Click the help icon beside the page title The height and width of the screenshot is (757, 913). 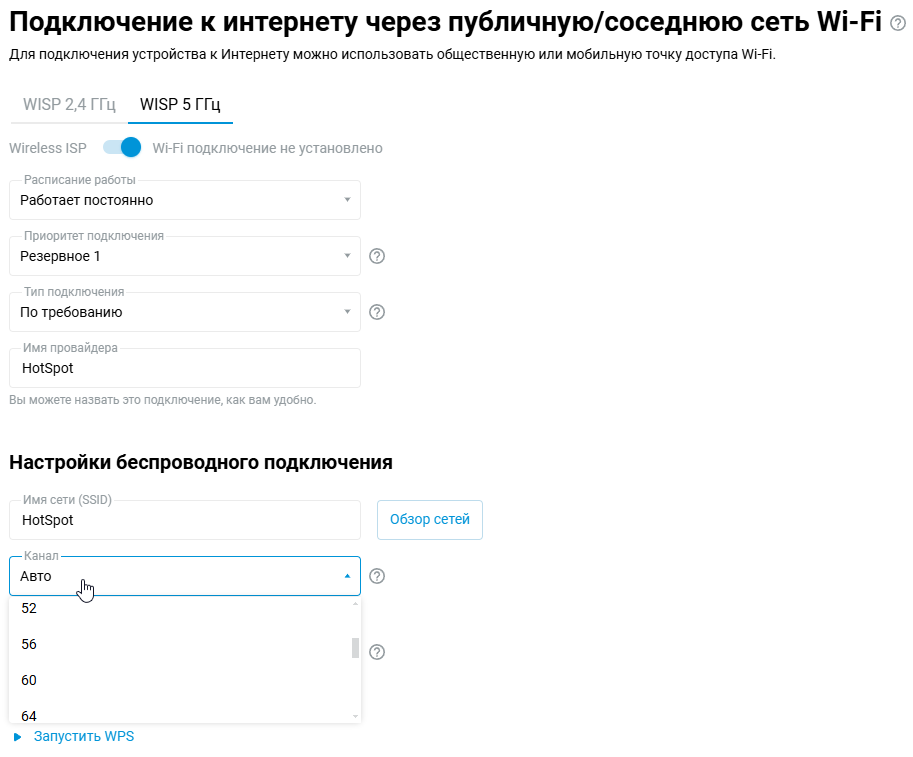click(x=897, y=24)
